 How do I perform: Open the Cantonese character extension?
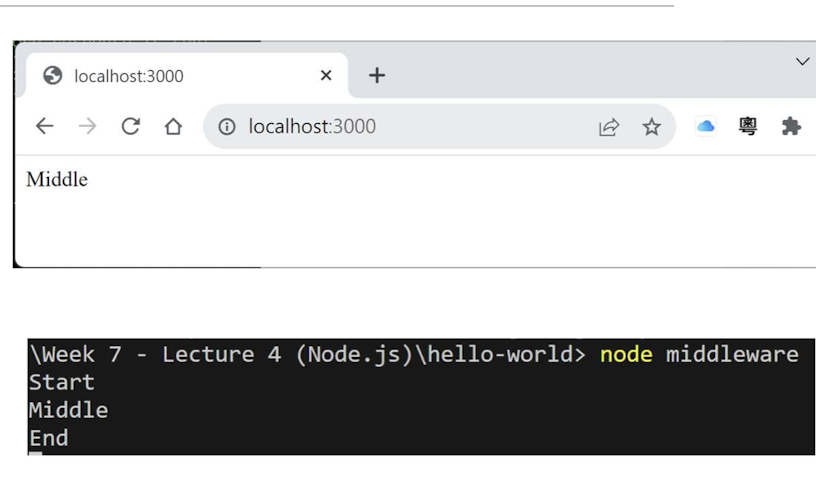point(748,126)
